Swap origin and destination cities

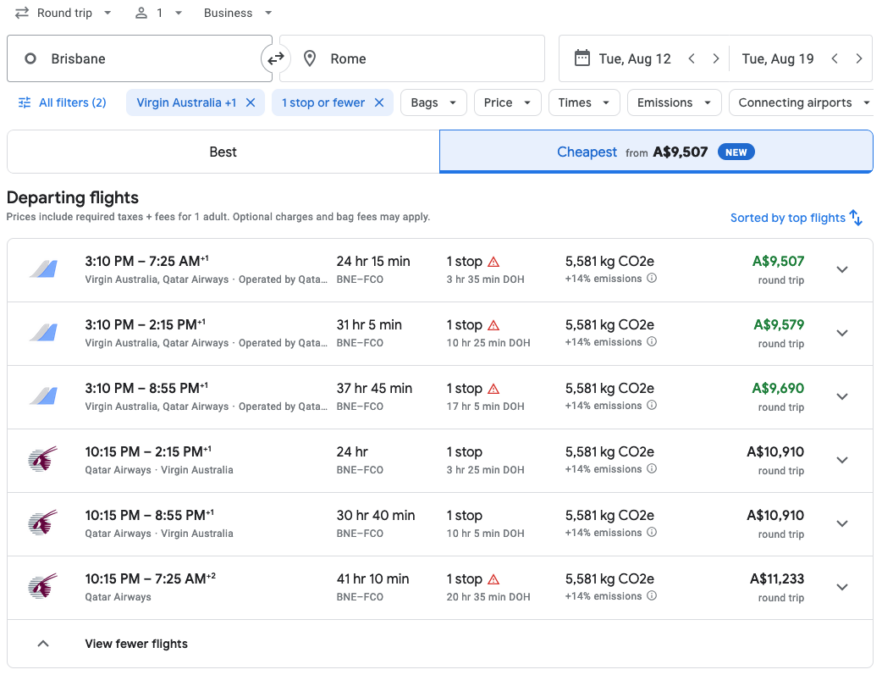tap(276, 58)
